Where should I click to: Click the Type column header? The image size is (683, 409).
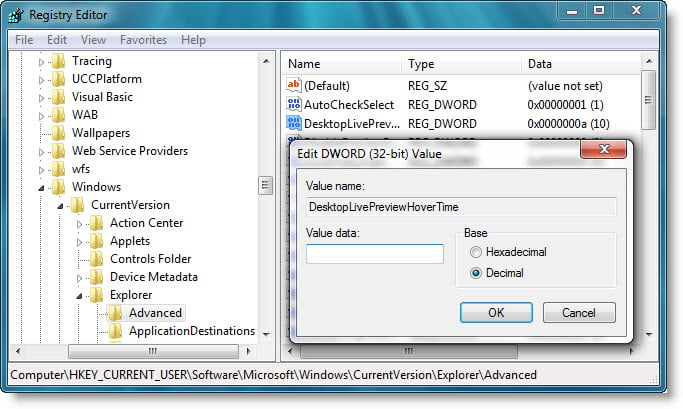461,64
